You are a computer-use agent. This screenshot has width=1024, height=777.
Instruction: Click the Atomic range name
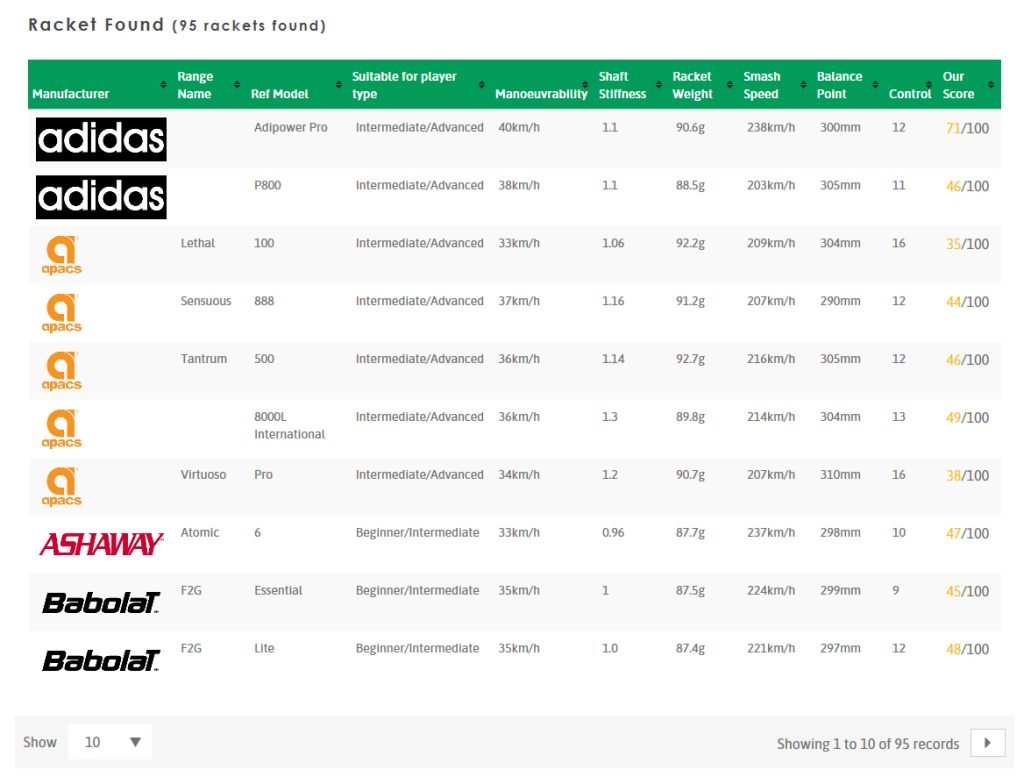pyautogui.click(x=200, y=532)
